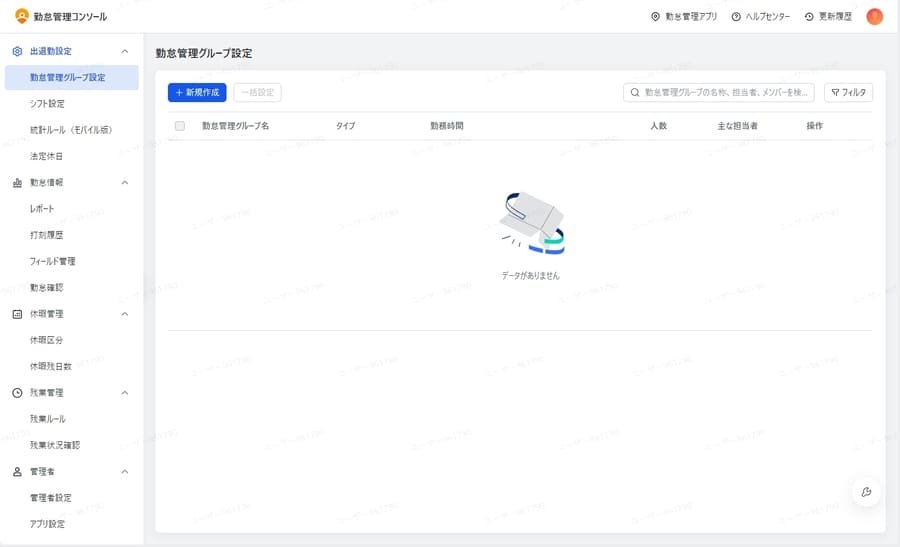Click the floating support icon at bottom right
This screenshot has width=900, height=547.
point(866,492)
